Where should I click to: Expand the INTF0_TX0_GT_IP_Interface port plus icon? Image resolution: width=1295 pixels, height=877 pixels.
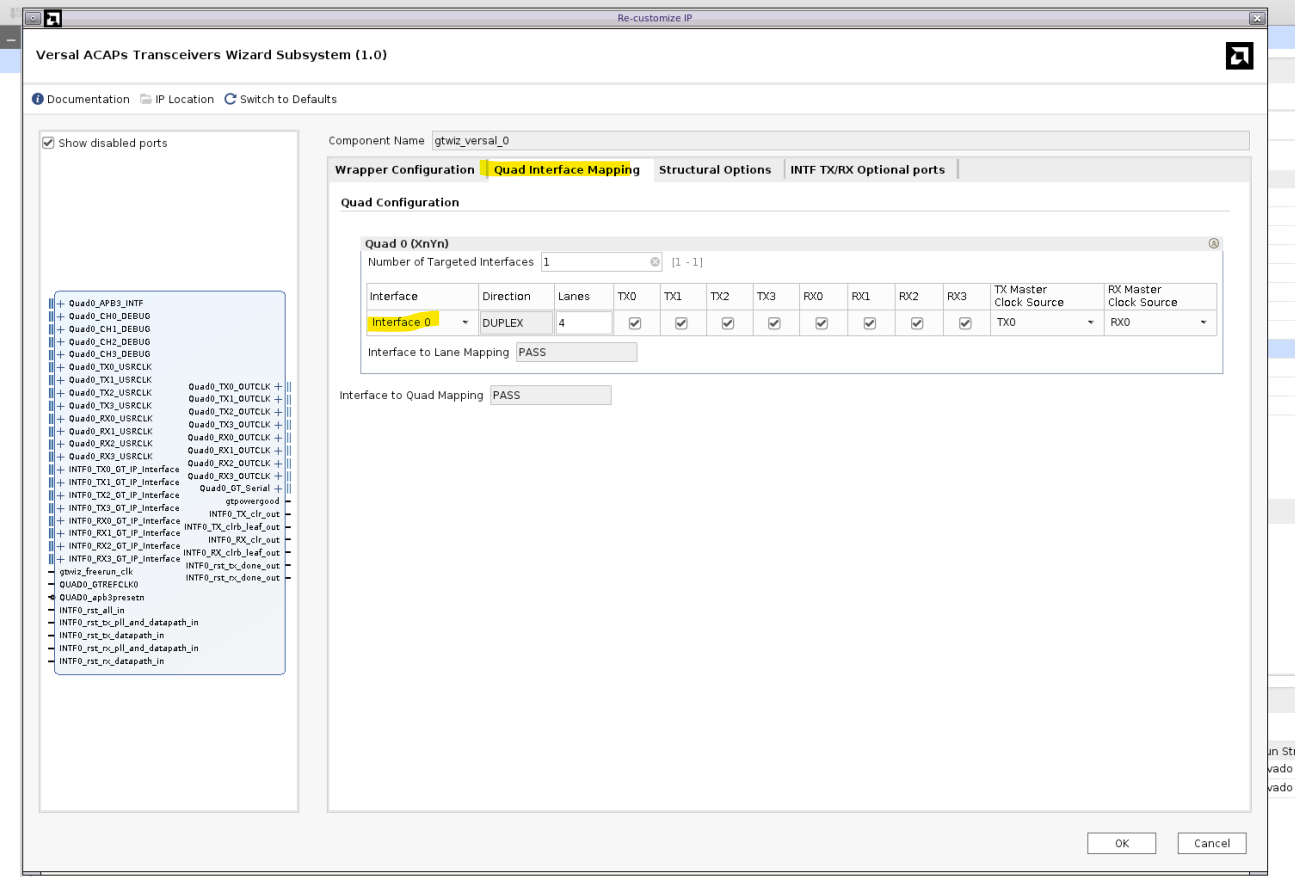tap(60, 469)
